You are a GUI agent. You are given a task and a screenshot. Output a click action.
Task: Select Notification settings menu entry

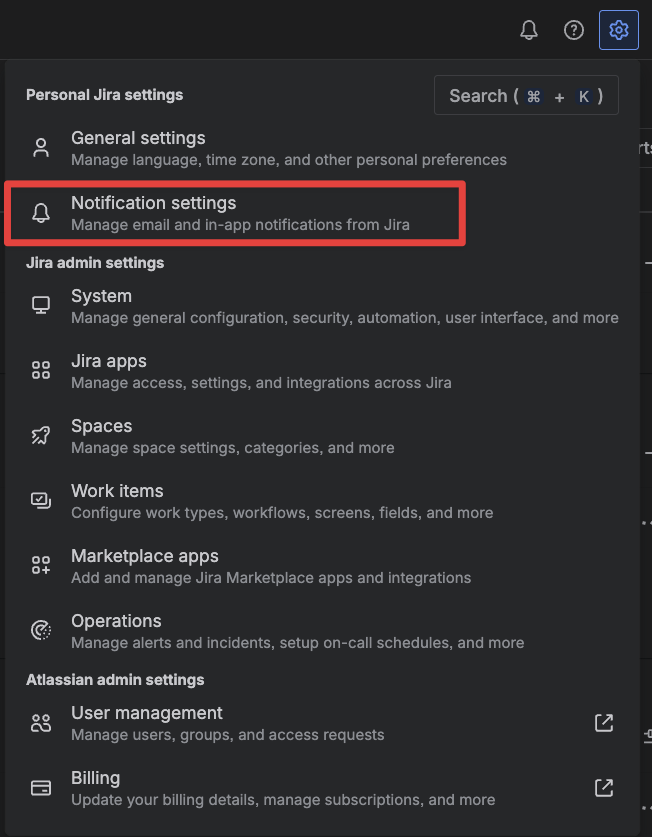[x=153, y=203]
